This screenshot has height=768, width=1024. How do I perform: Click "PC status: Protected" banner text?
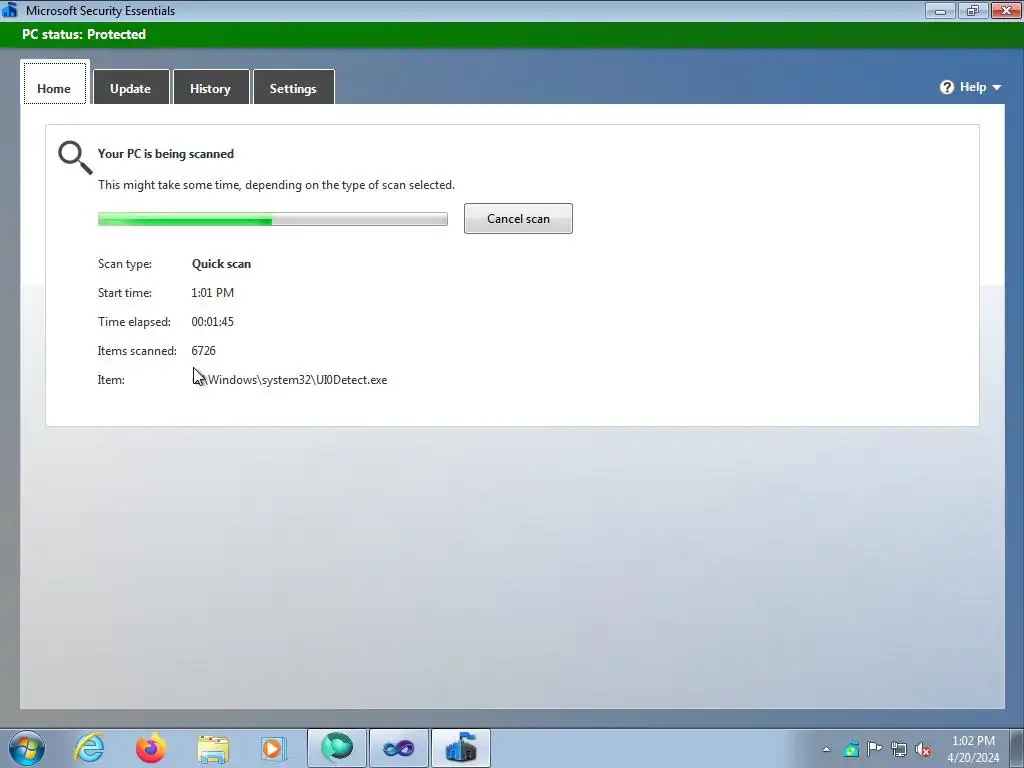[x=84, y=35]
